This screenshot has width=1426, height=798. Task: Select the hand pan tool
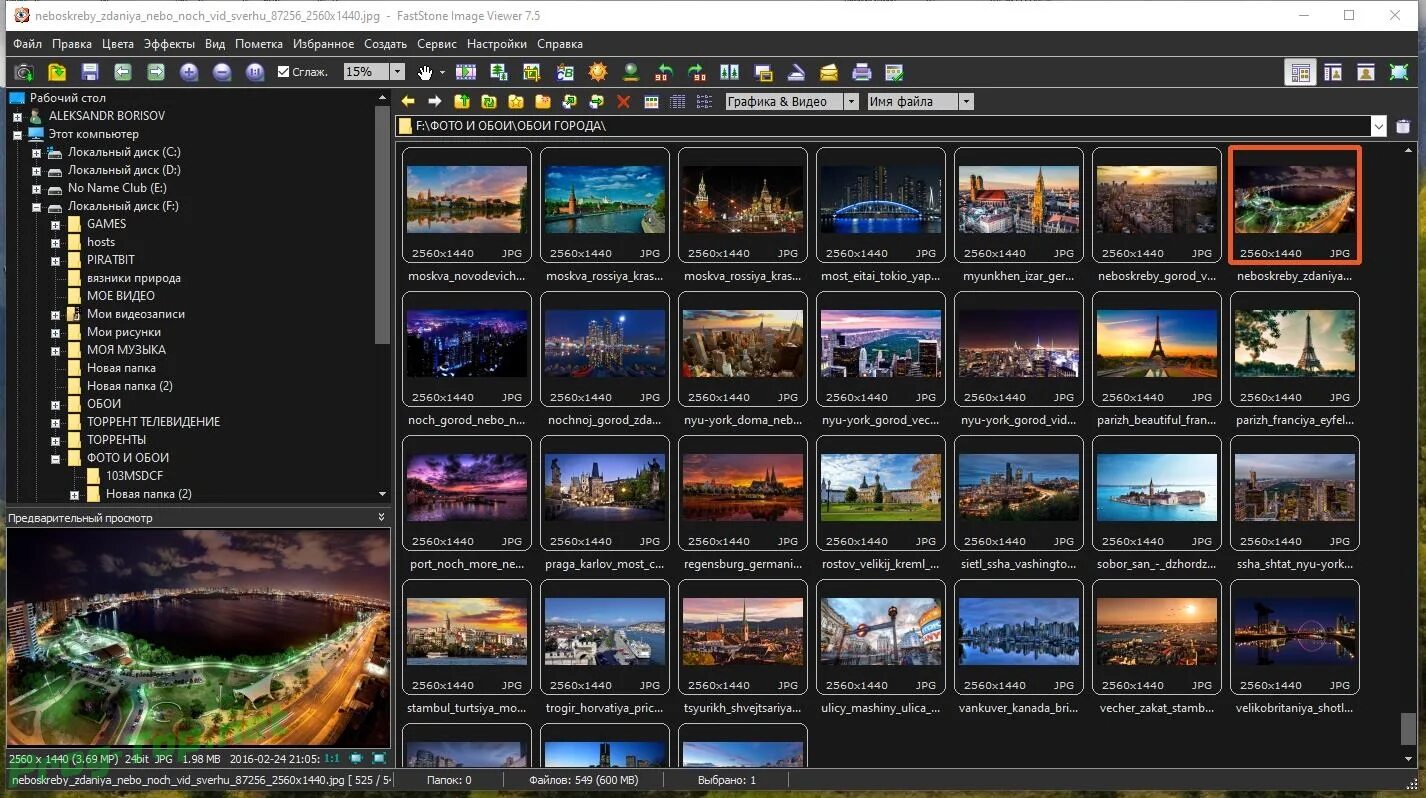click(x=425, y=72)
